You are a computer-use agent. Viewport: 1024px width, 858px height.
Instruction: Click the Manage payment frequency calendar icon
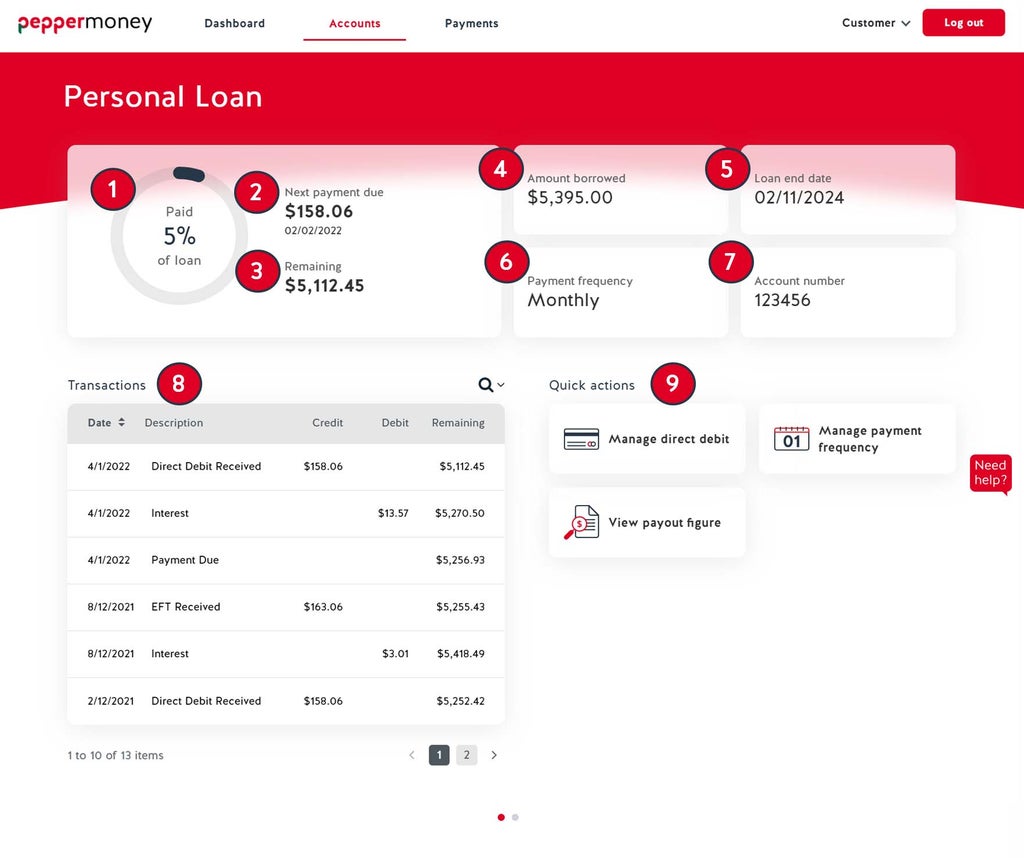click(x=790, y=439)
